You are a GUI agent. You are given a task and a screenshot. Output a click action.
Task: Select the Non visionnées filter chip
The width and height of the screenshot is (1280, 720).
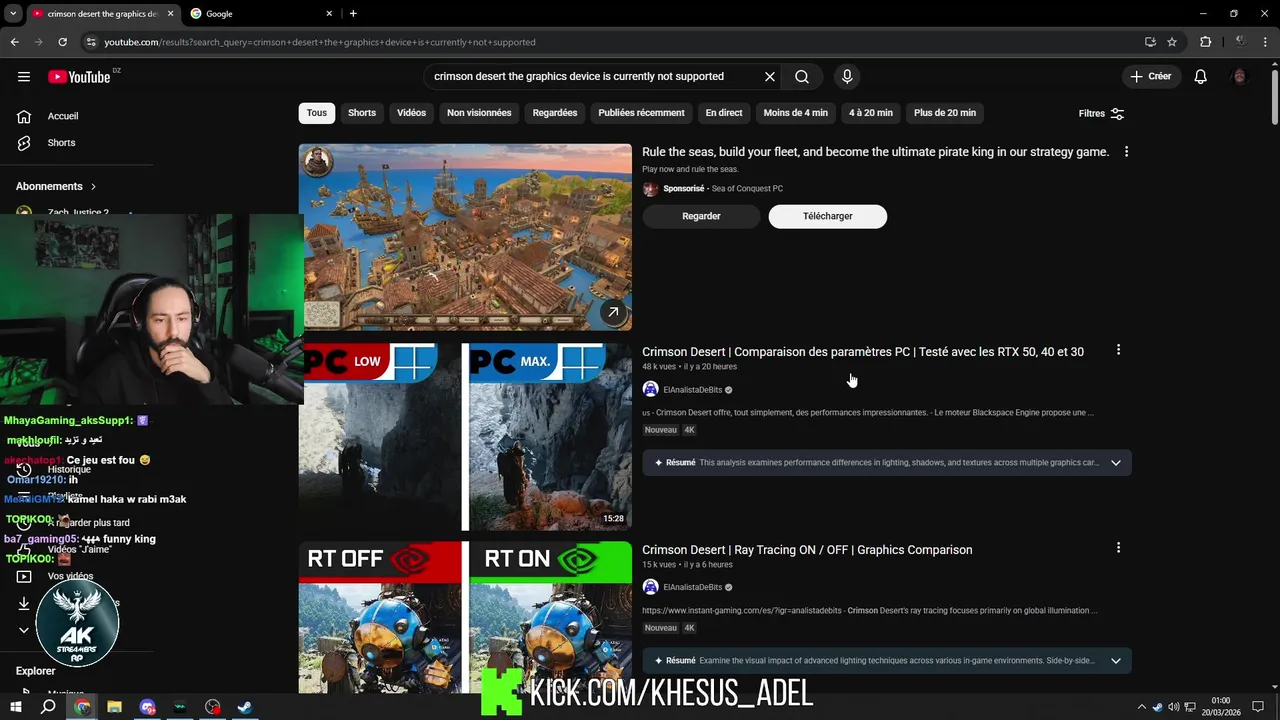coord(479,113)
